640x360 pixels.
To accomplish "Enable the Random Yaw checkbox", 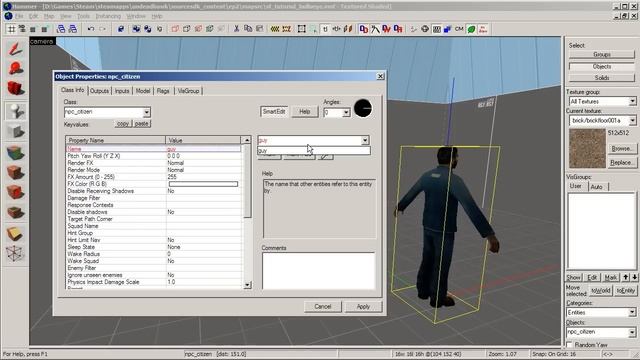I will pos(570,345).
